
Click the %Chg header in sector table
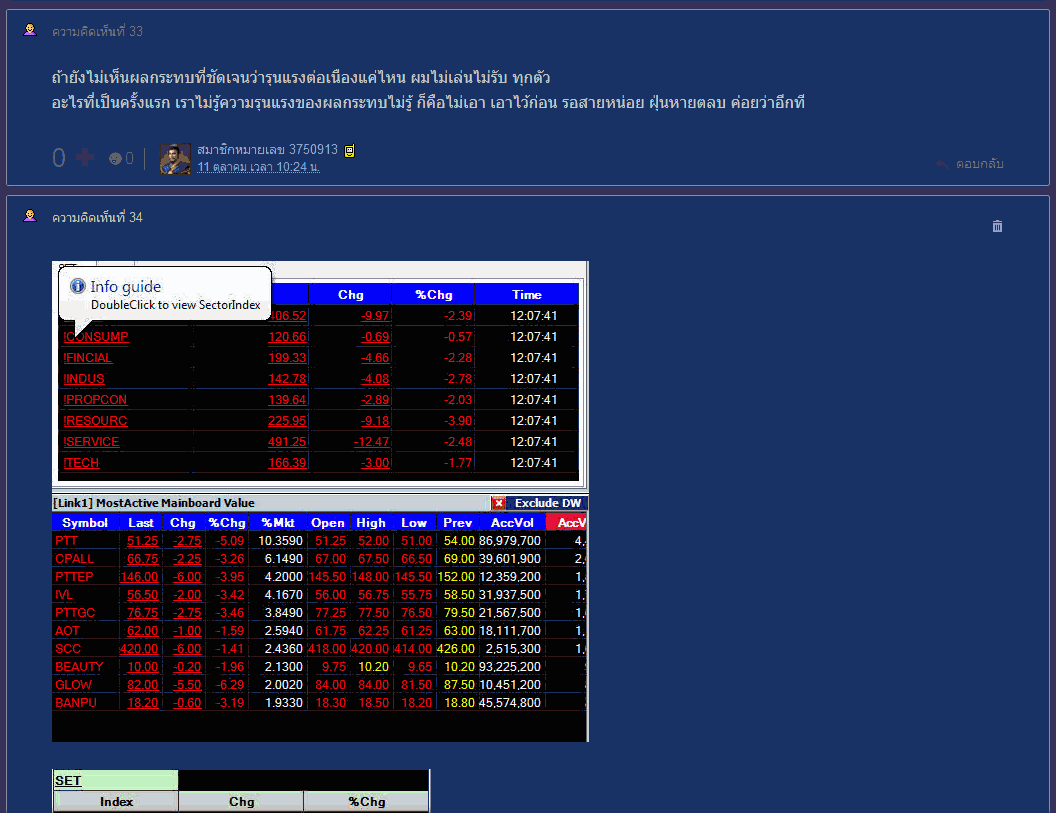click(434, 294)
